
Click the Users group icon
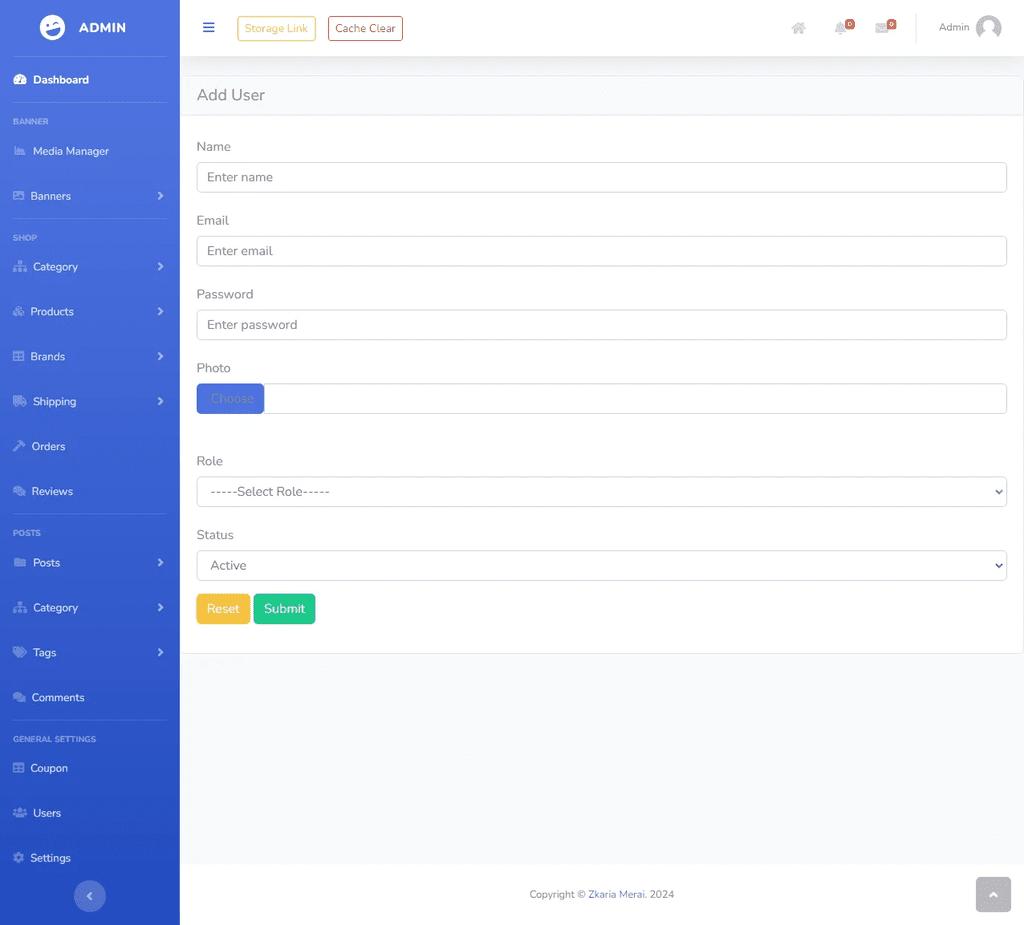20,813
